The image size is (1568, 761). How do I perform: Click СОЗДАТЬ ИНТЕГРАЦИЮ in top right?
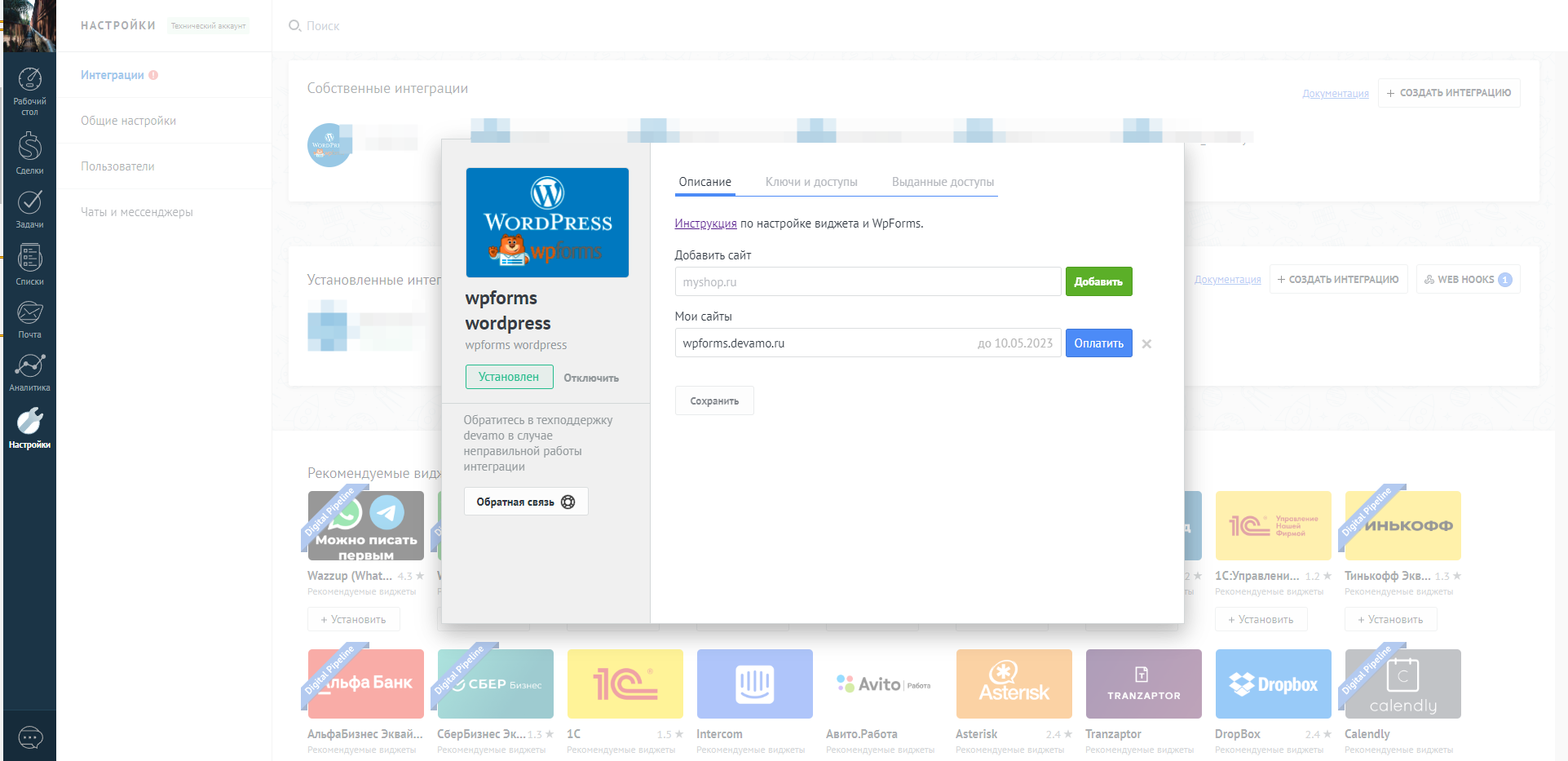pos(1449,92)
